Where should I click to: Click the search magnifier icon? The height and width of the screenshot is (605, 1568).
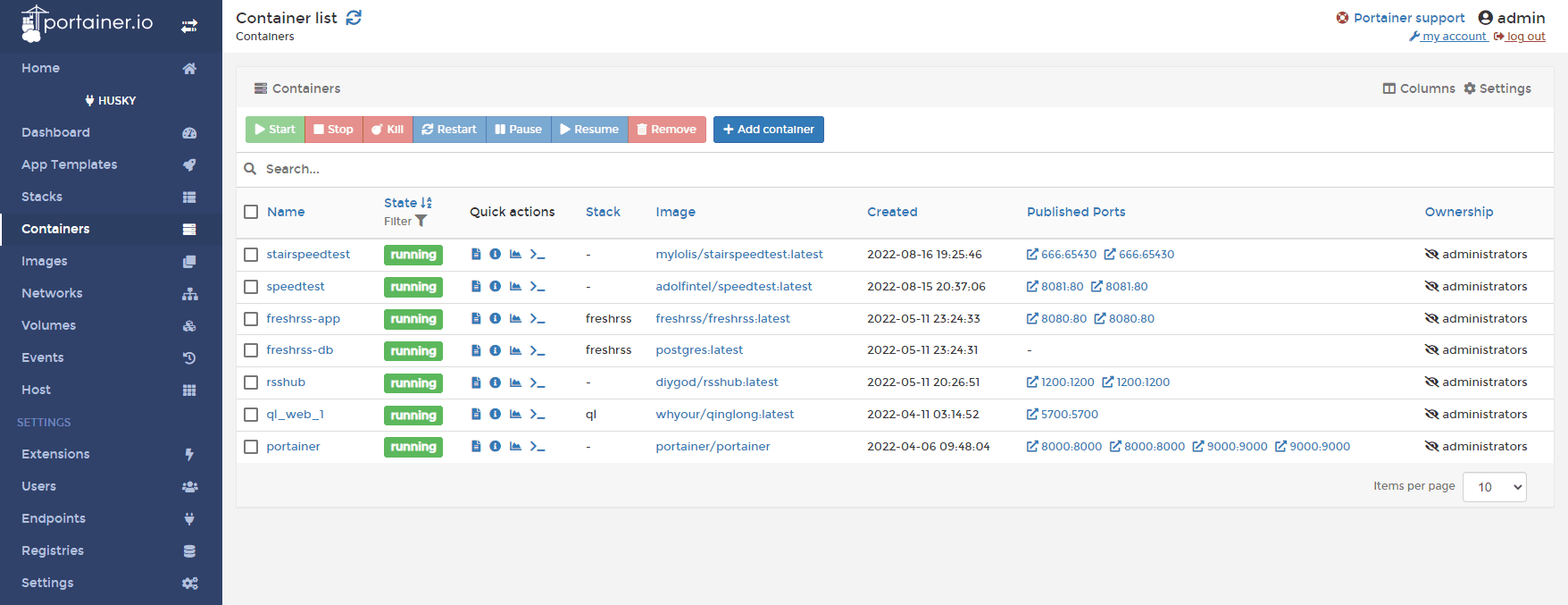click(x=251, y=169)
